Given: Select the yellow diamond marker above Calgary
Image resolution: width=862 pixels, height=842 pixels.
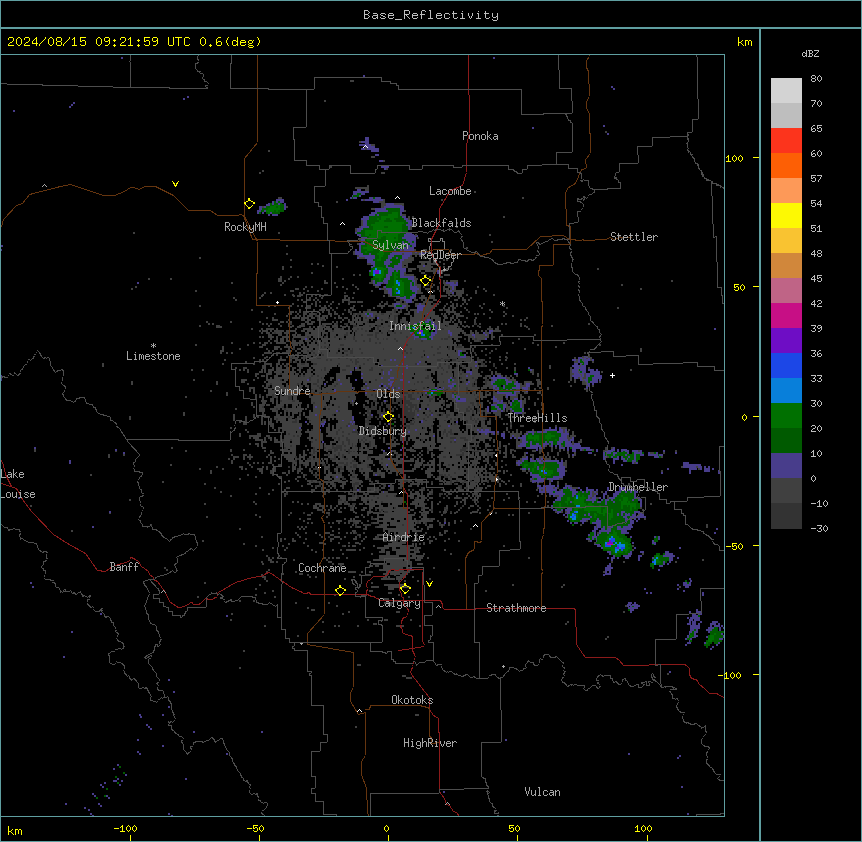Looking at the screenshot, I should (405, 589).
